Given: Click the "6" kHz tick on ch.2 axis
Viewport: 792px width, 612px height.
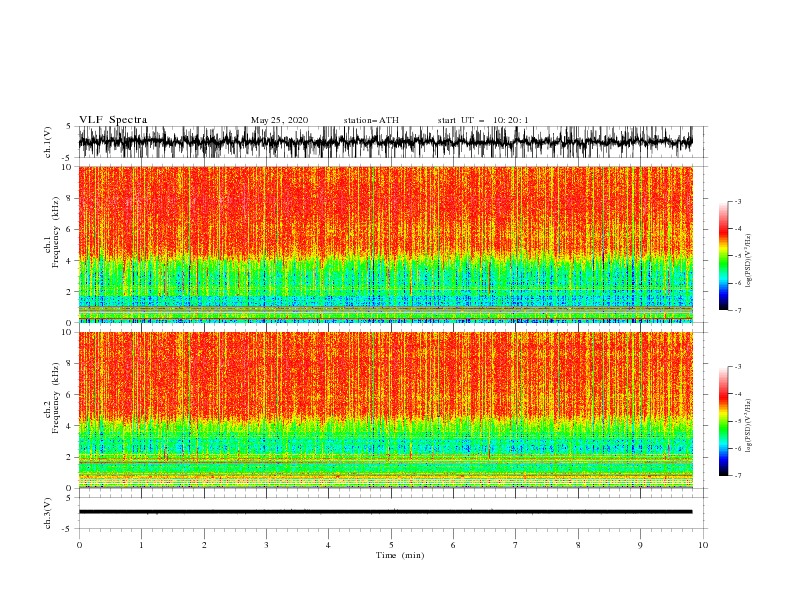Looking at the screenshot, I should (69, 394).
